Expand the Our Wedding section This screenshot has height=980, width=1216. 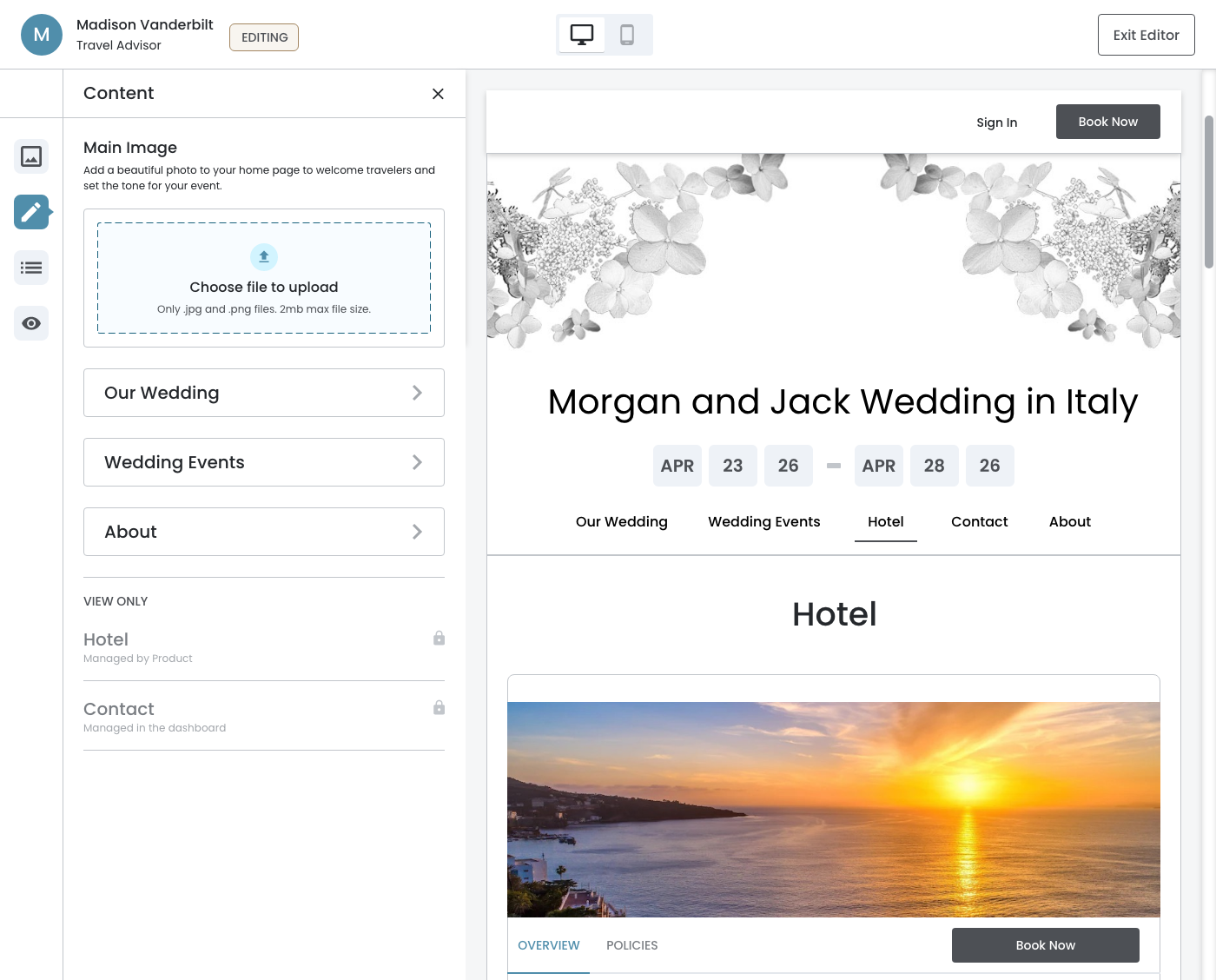click(264, 393)
